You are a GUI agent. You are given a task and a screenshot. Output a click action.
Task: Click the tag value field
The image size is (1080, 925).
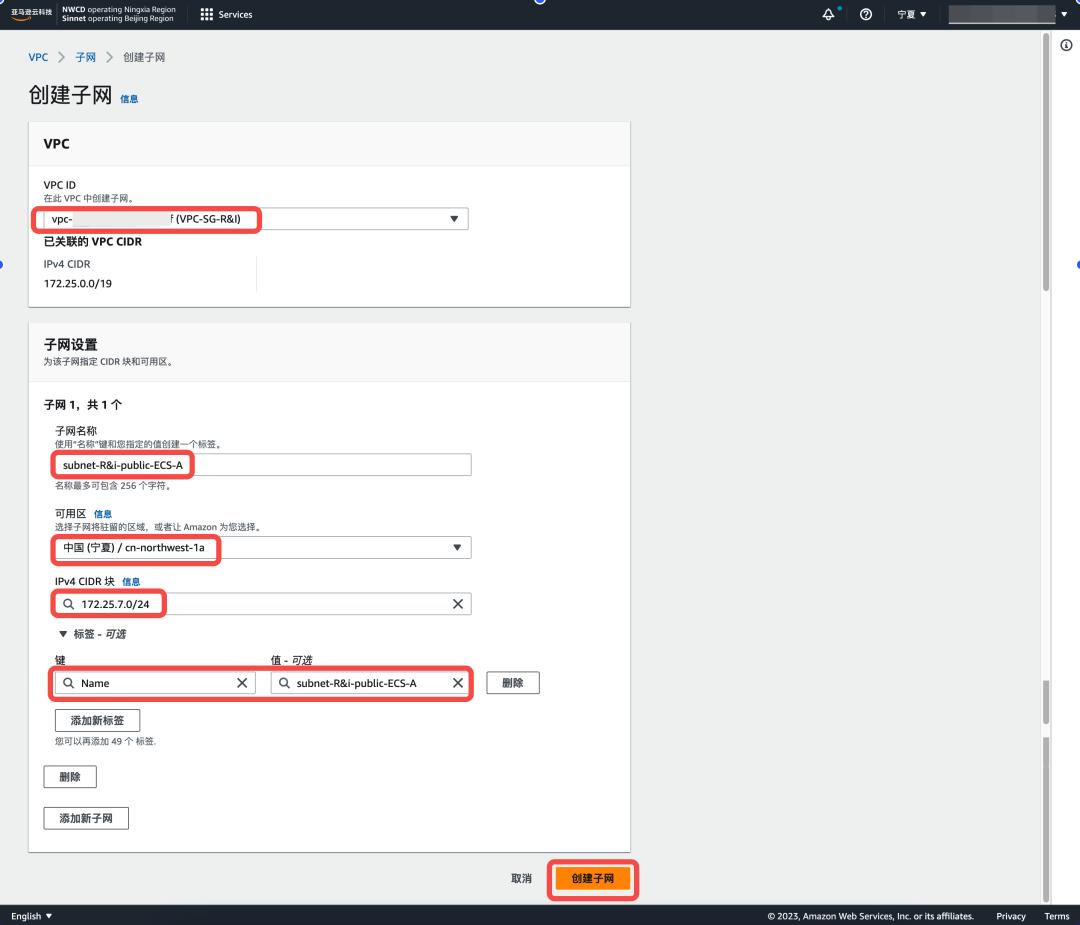(x=371, y=683)
